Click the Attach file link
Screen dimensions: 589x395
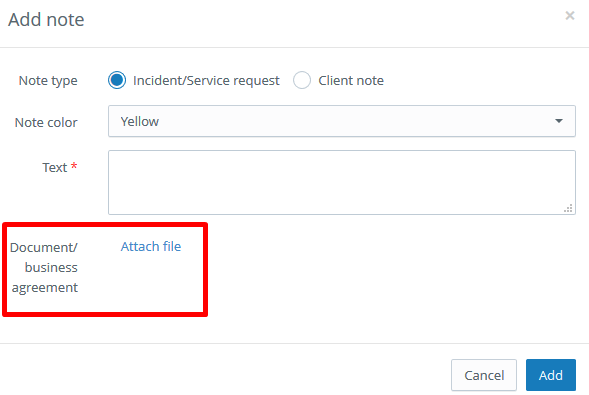click(151, 246)
